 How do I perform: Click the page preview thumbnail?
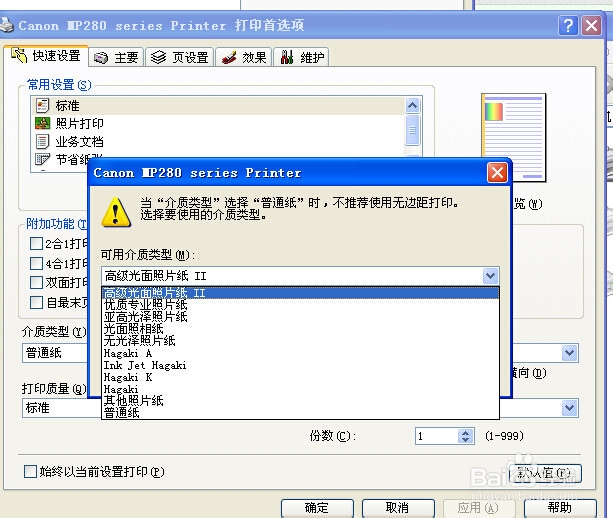pyautogui.click(x=513, y=137)
